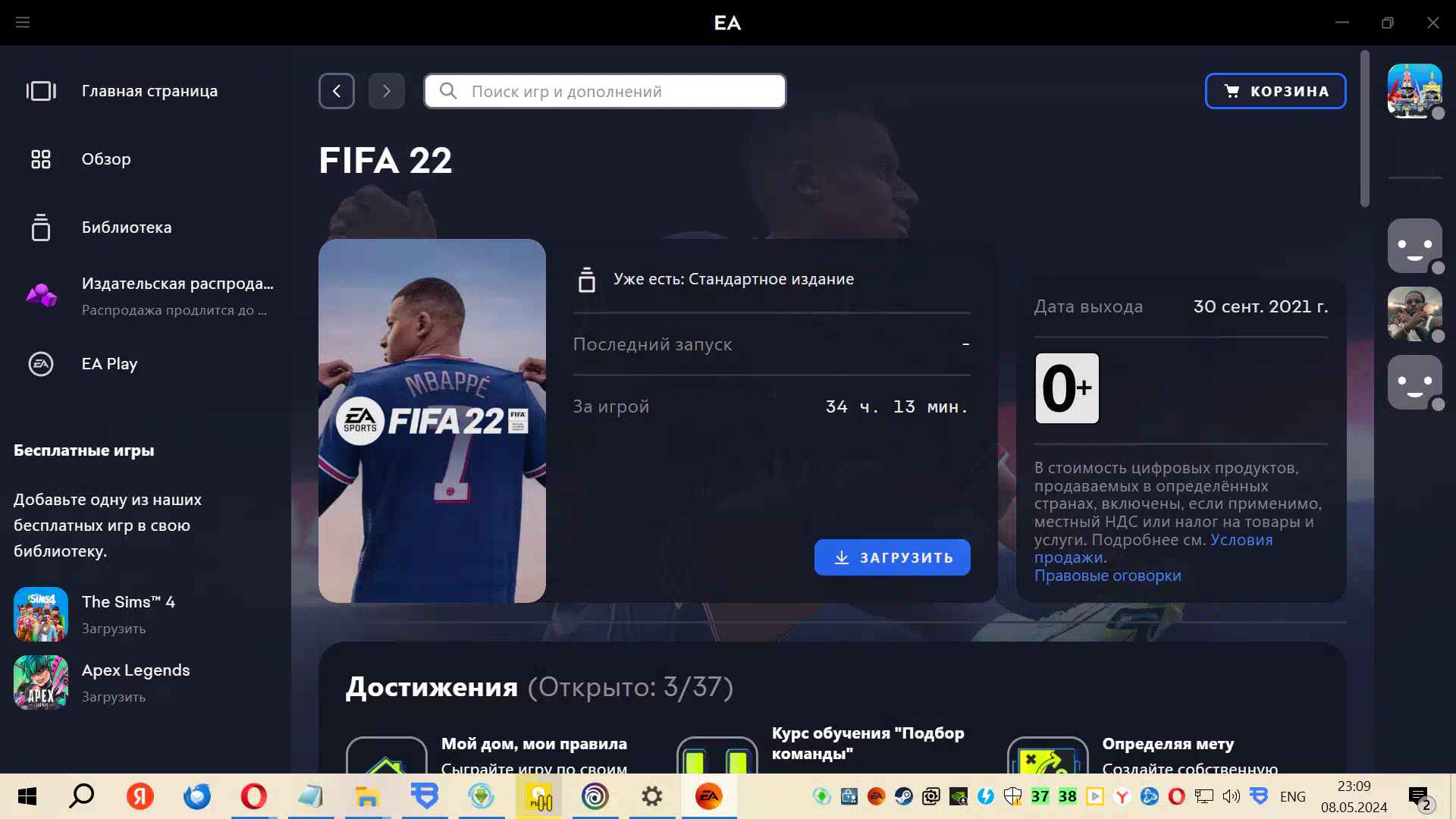
Task: Click the EA app icon on taskbar
Action: (709, 796)
